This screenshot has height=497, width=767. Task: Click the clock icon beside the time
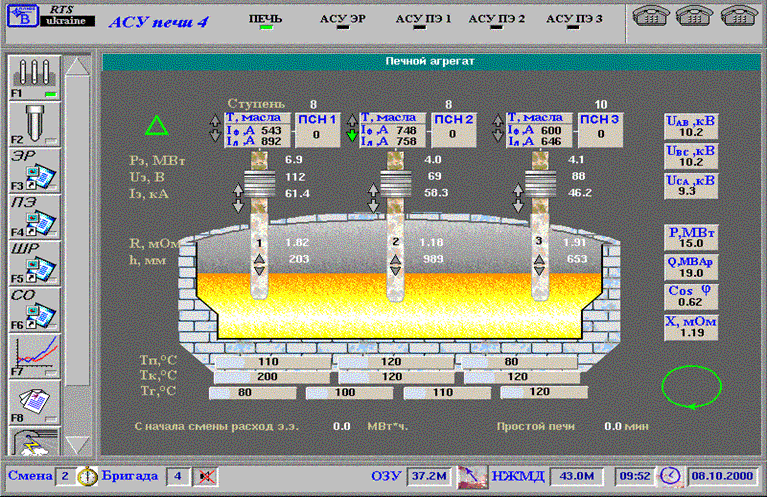[668, 476]
